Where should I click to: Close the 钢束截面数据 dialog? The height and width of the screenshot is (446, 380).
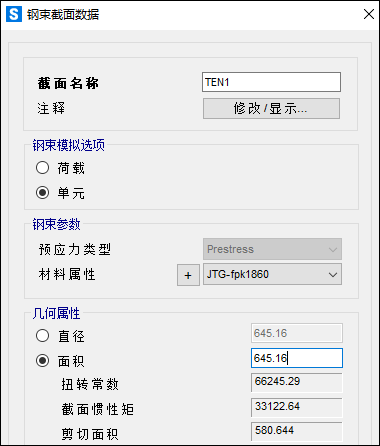click(x=369, y=14)
